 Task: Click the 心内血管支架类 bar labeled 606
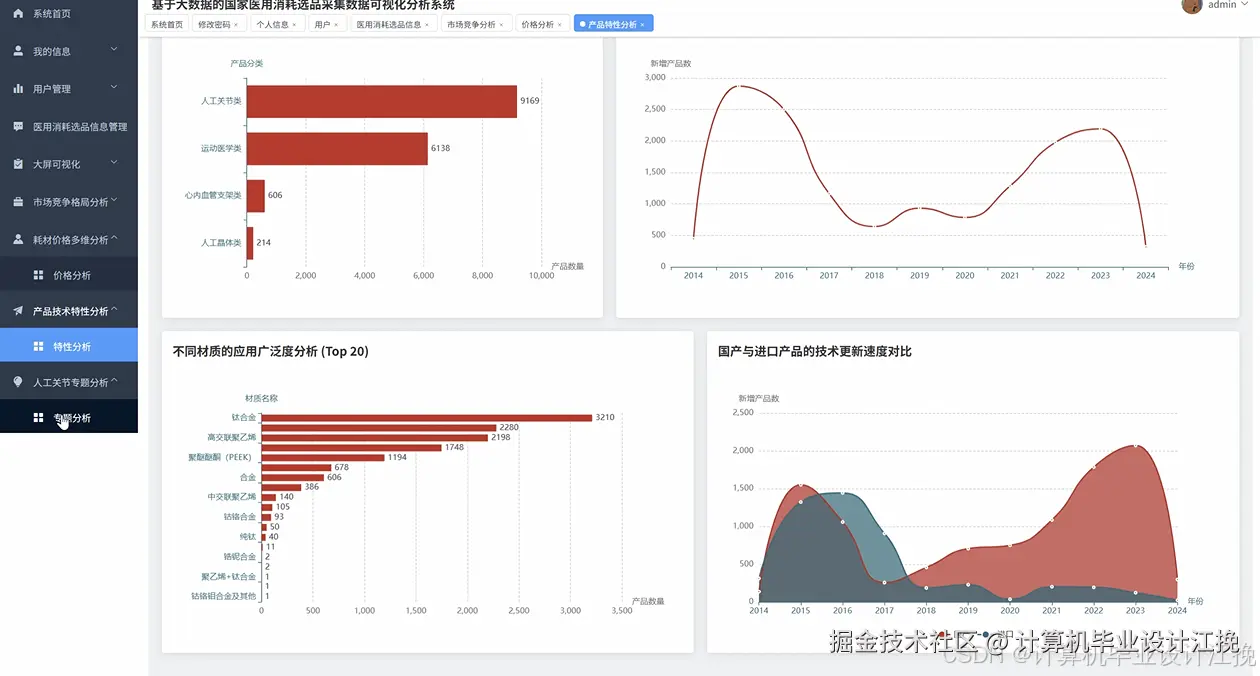pyautogui.click(x=256, y=196)
